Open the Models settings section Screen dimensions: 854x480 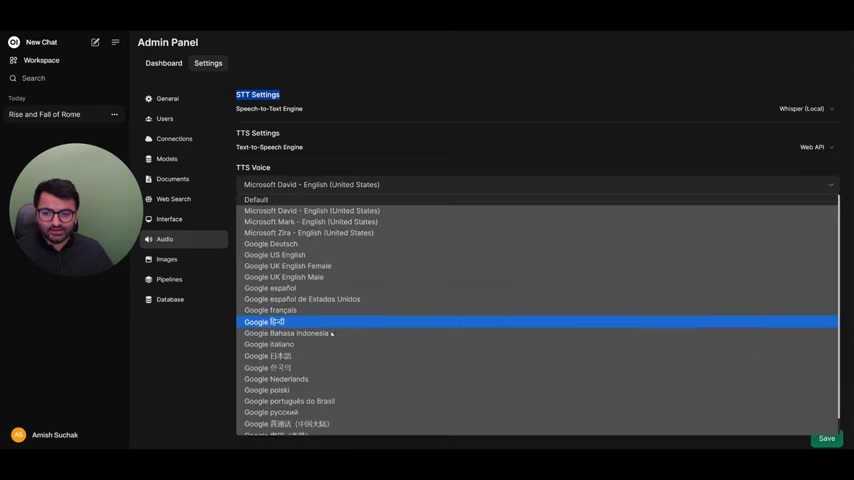(184, 159)
